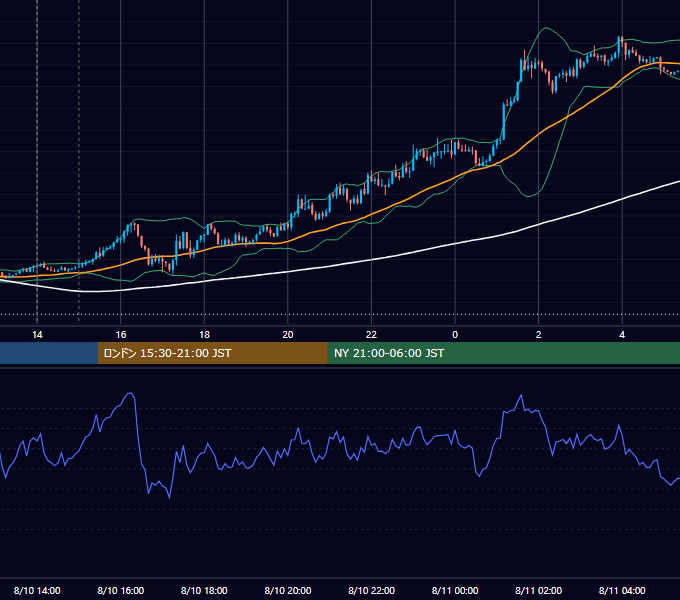Click the hour label 22 on axis
The image size is (680, 600).
(x=371, y=335)
